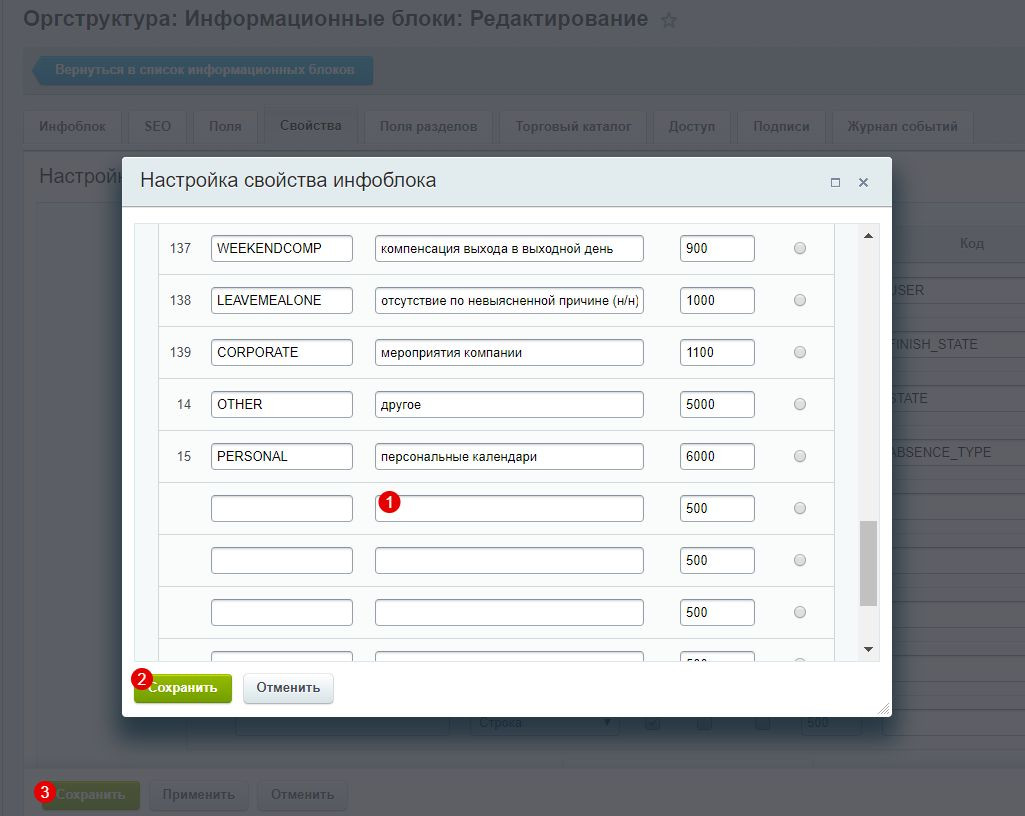Click ABSENCE_TYPE code in background table
This screenshot has width=1025, height=816.
coord(942,452)
